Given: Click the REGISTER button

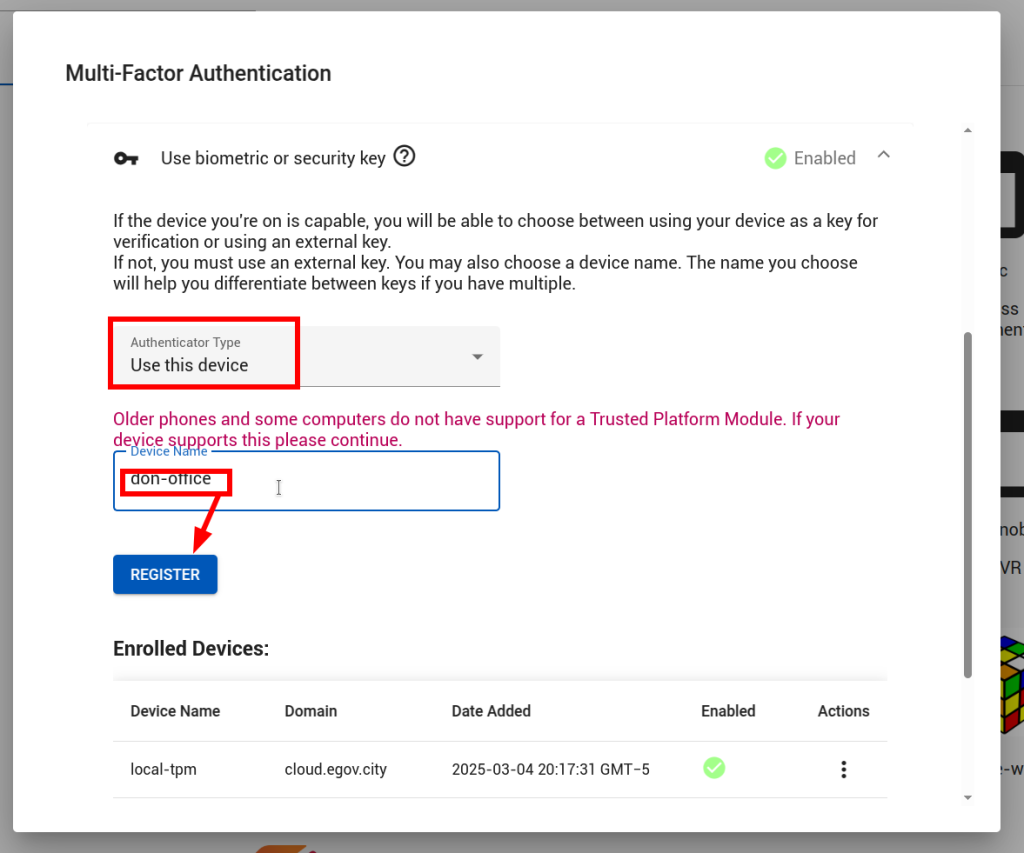Looking at the screenshot, I should (x=165, y=574).
